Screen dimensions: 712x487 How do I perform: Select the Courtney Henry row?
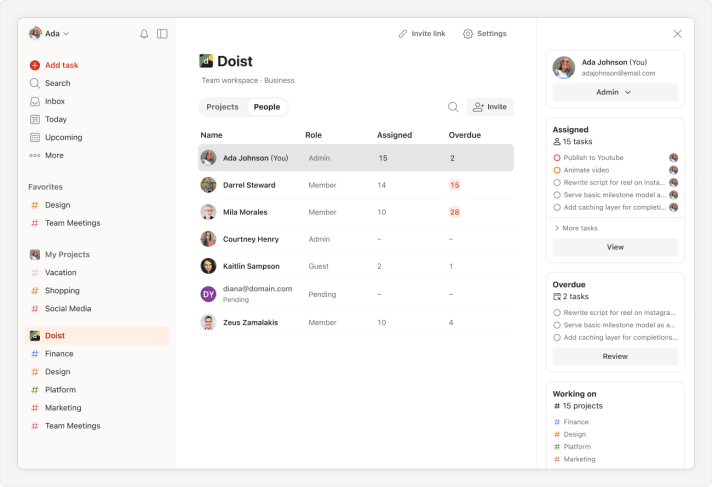pyautogui.click(x=356, y=239)
